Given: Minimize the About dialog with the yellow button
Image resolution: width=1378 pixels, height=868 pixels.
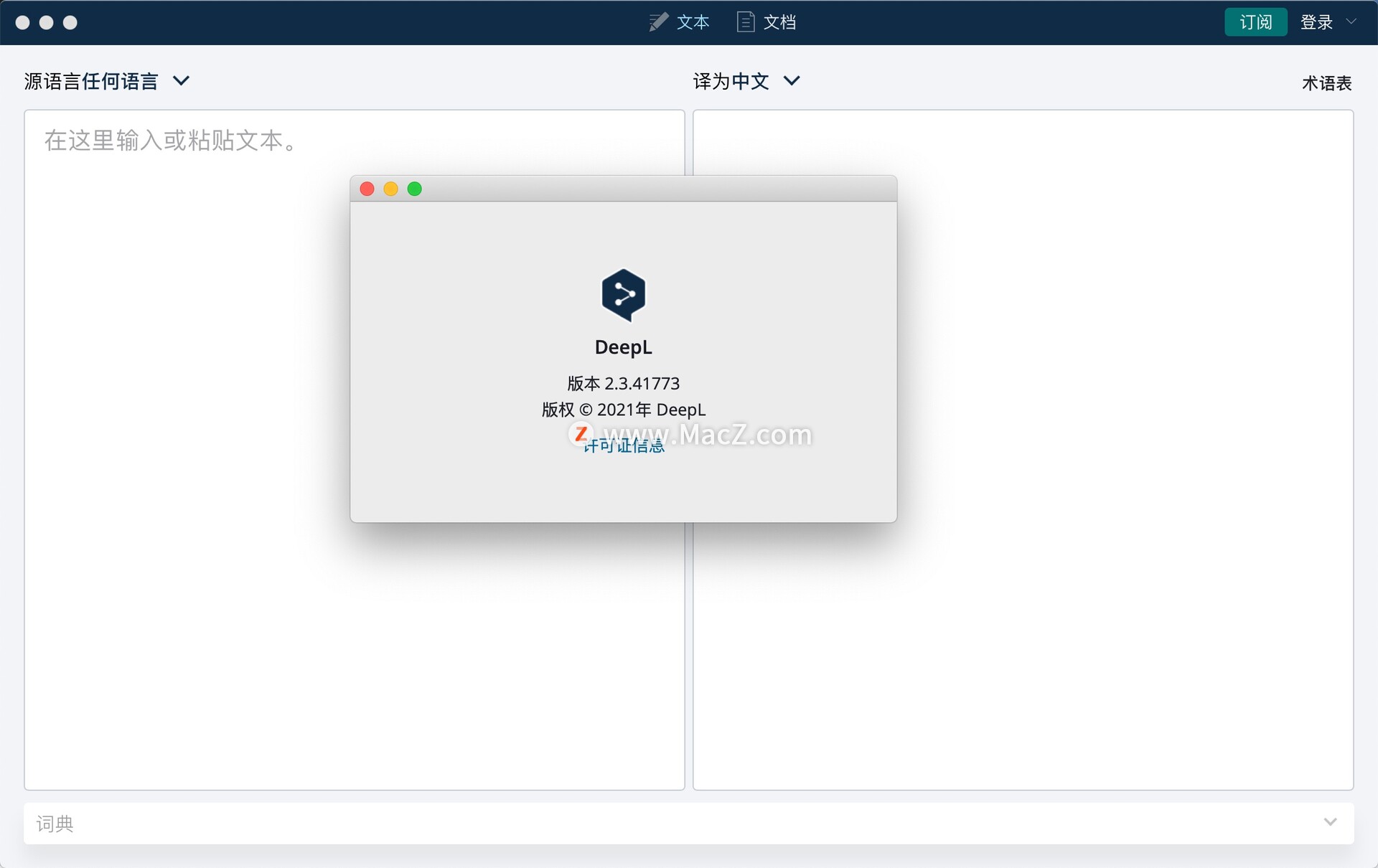Looking at the screenshot, I should click(x=390, y=189).
